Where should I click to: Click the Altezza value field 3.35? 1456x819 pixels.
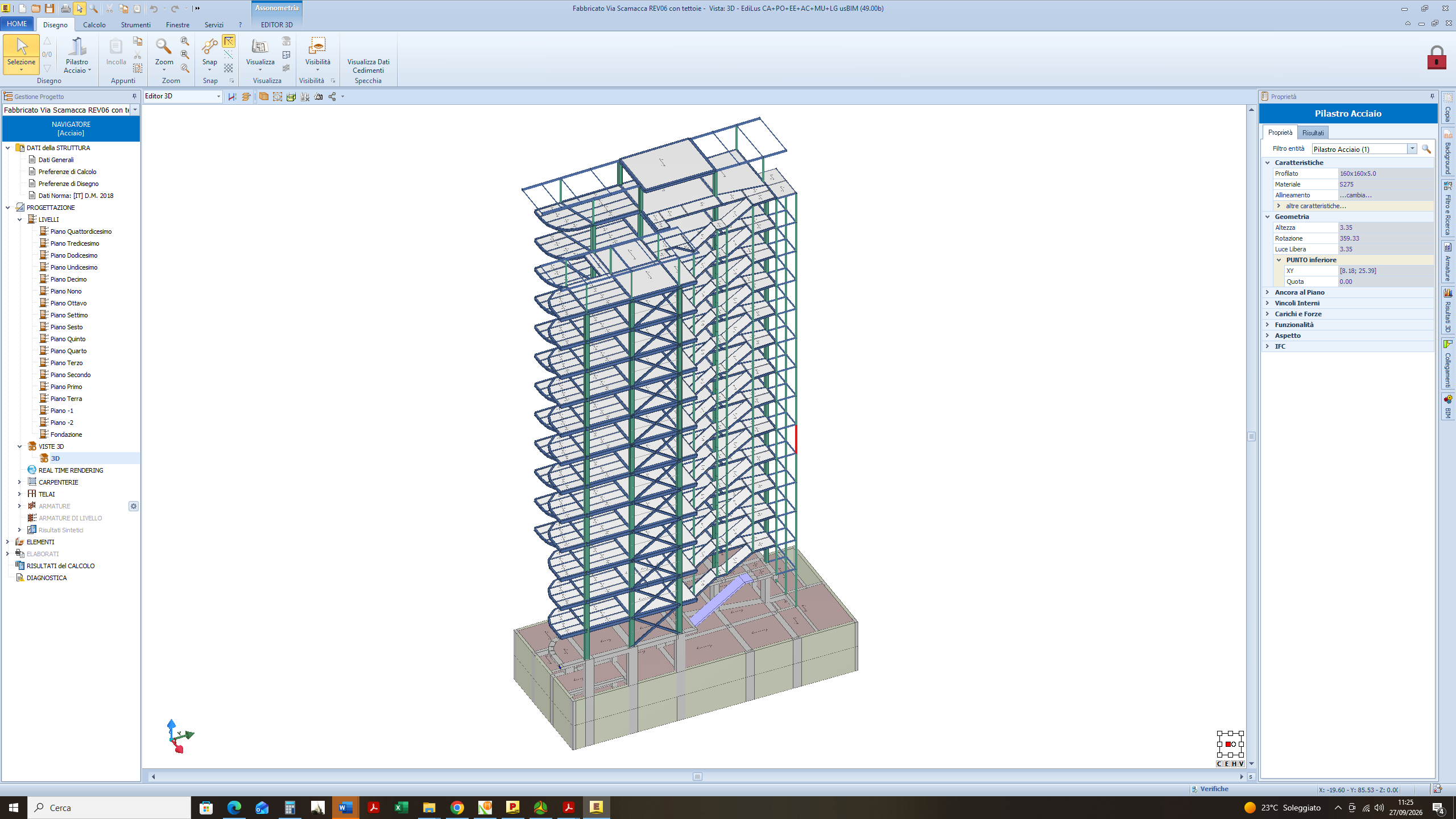pos(1385,227)
